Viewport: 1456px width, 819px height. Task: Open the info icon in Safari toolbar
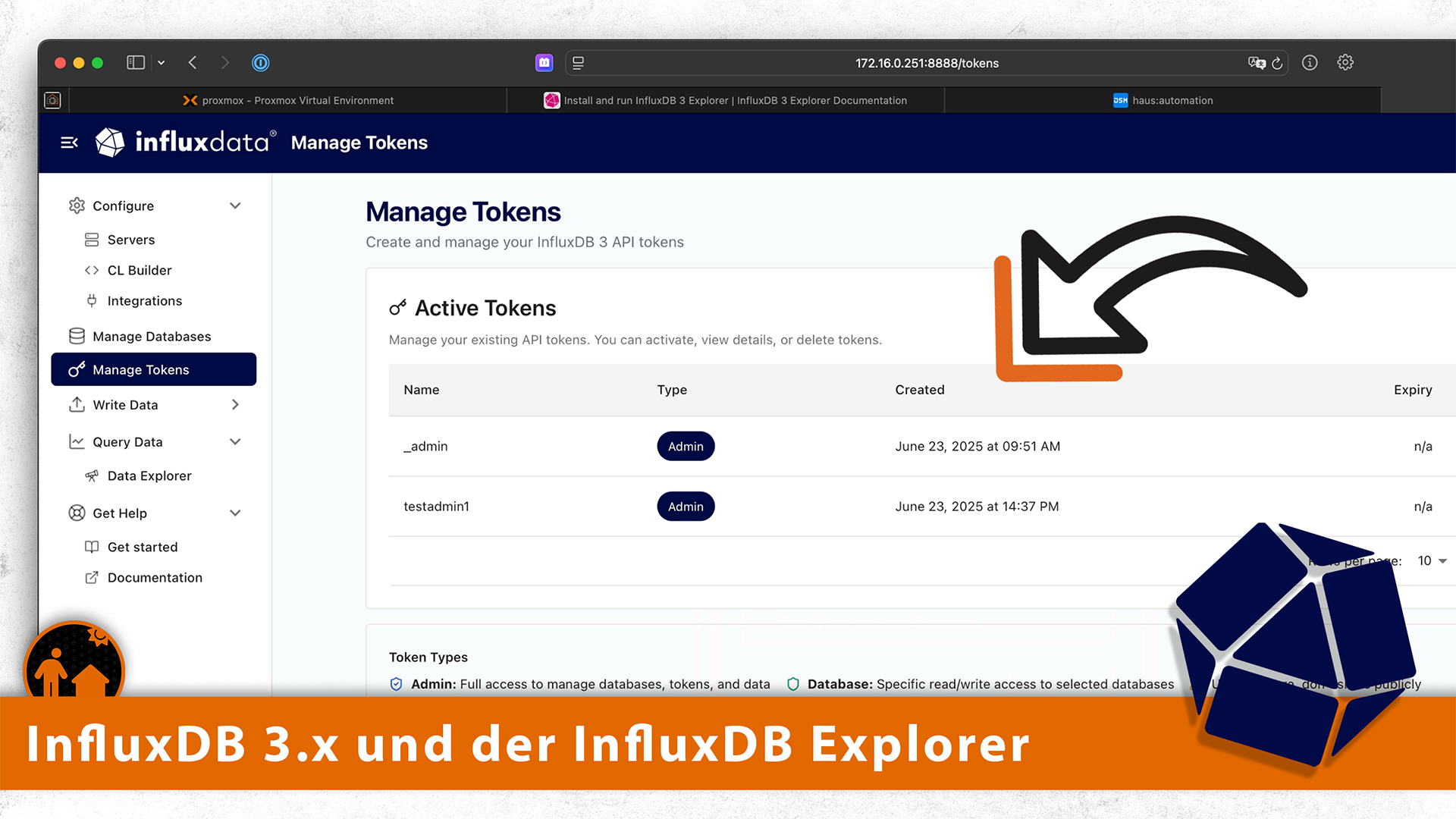pos(1310,63)
